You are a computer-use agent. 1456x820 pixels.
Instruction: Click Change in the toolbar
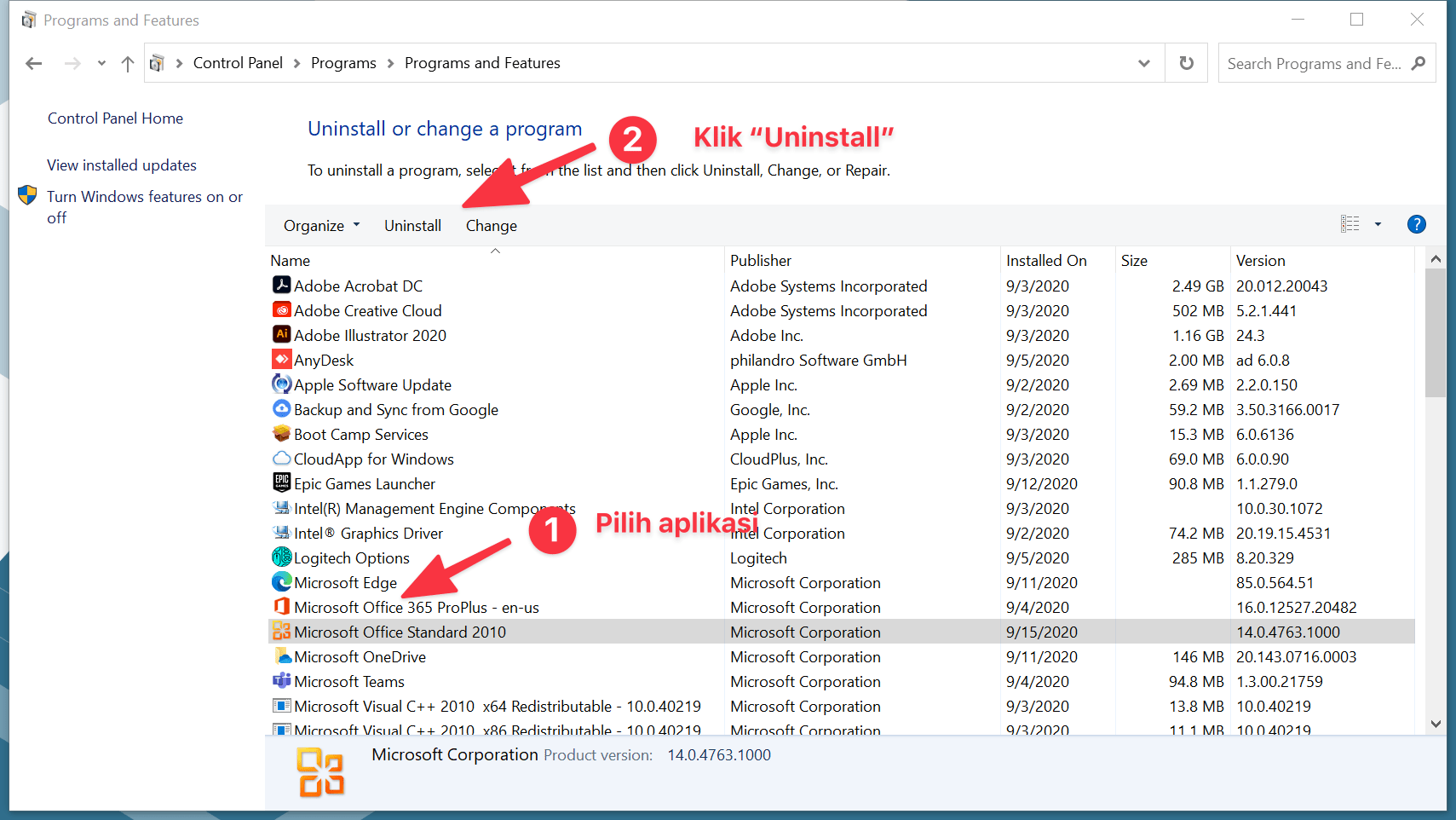tap(491, 226)
